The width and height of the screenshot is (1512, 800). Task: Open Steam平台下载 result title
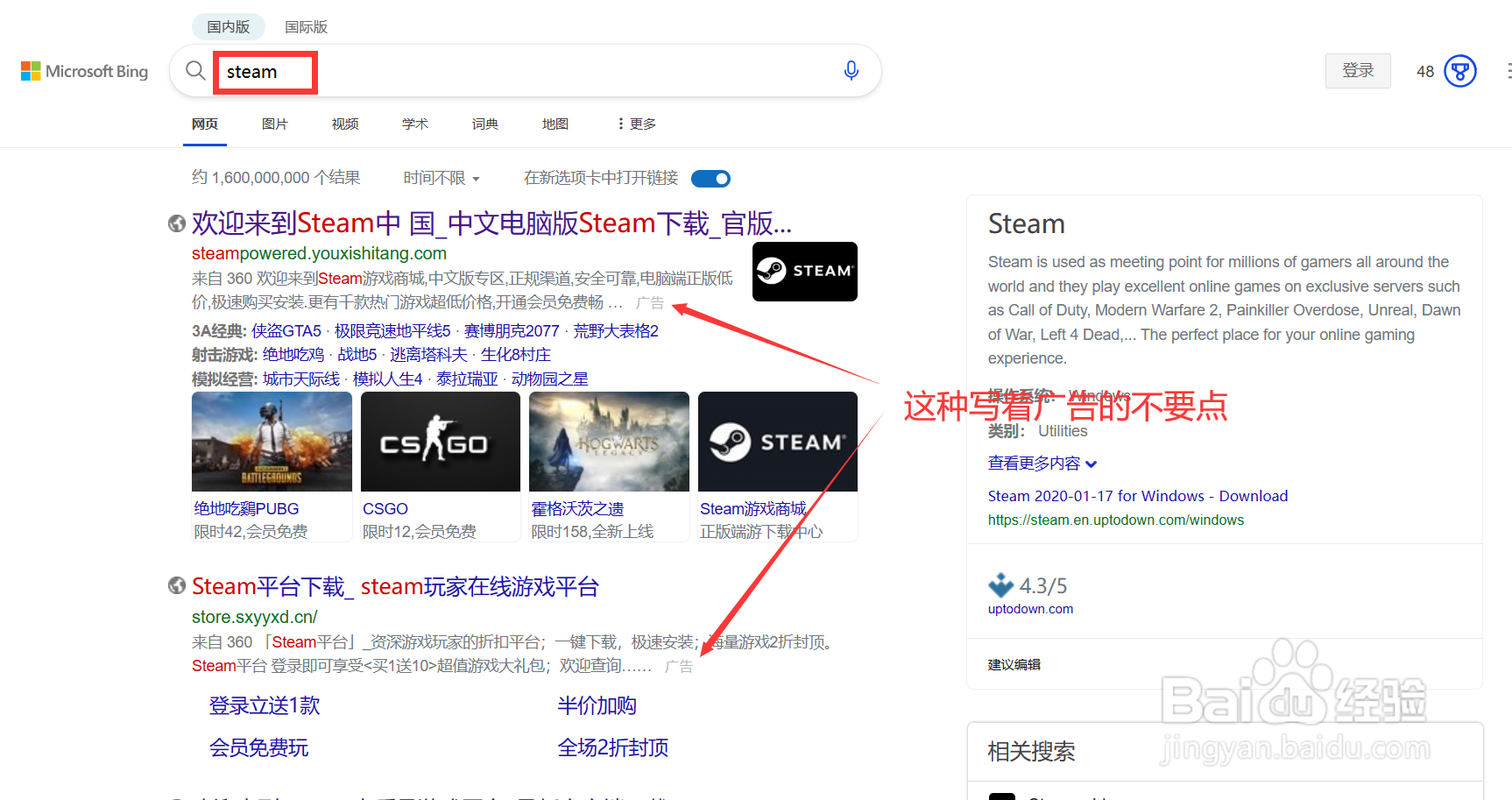(395, 586)
